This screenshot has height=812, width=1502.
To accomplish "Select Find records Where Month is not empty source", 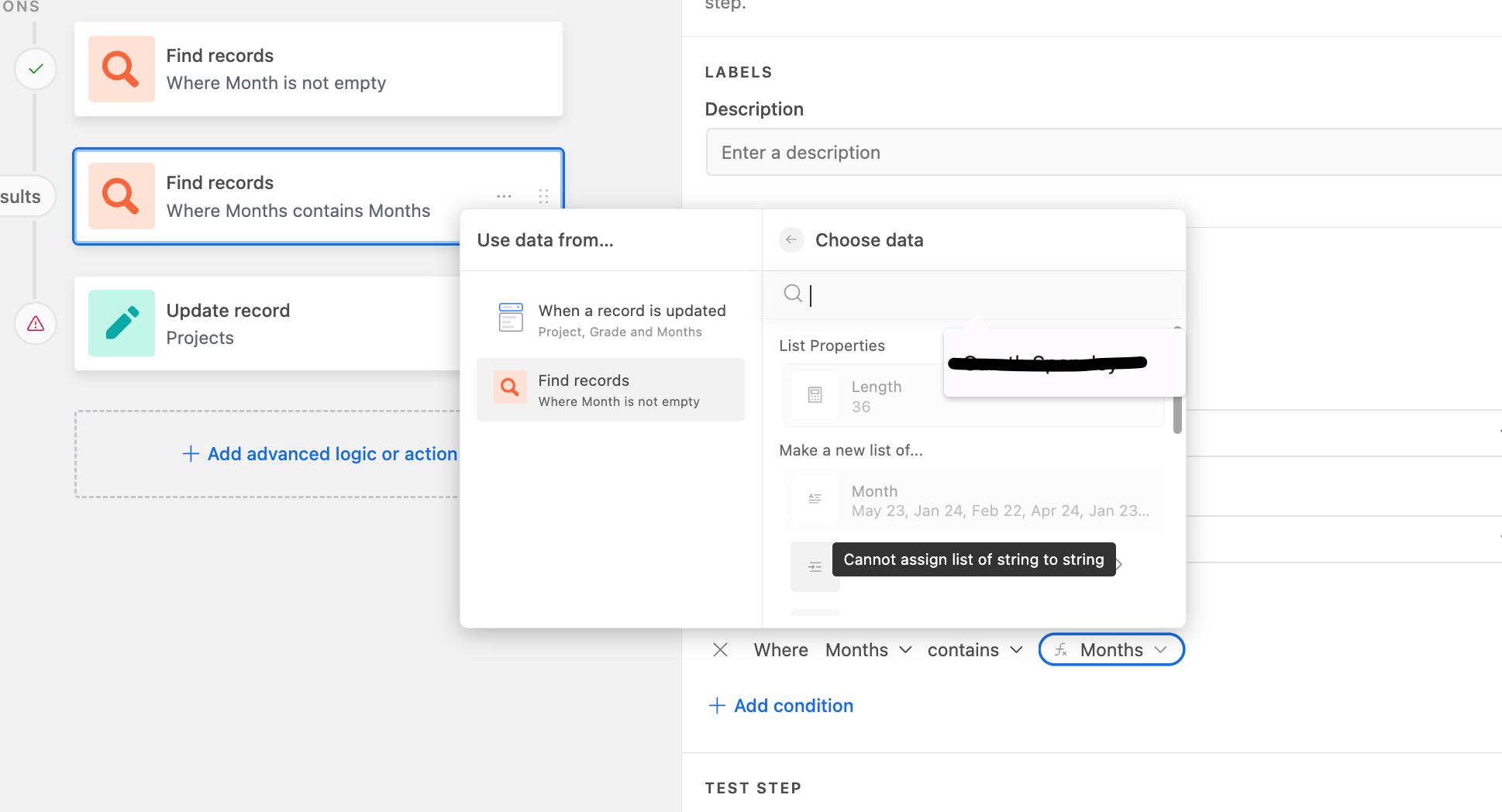I will click(611, 390).
